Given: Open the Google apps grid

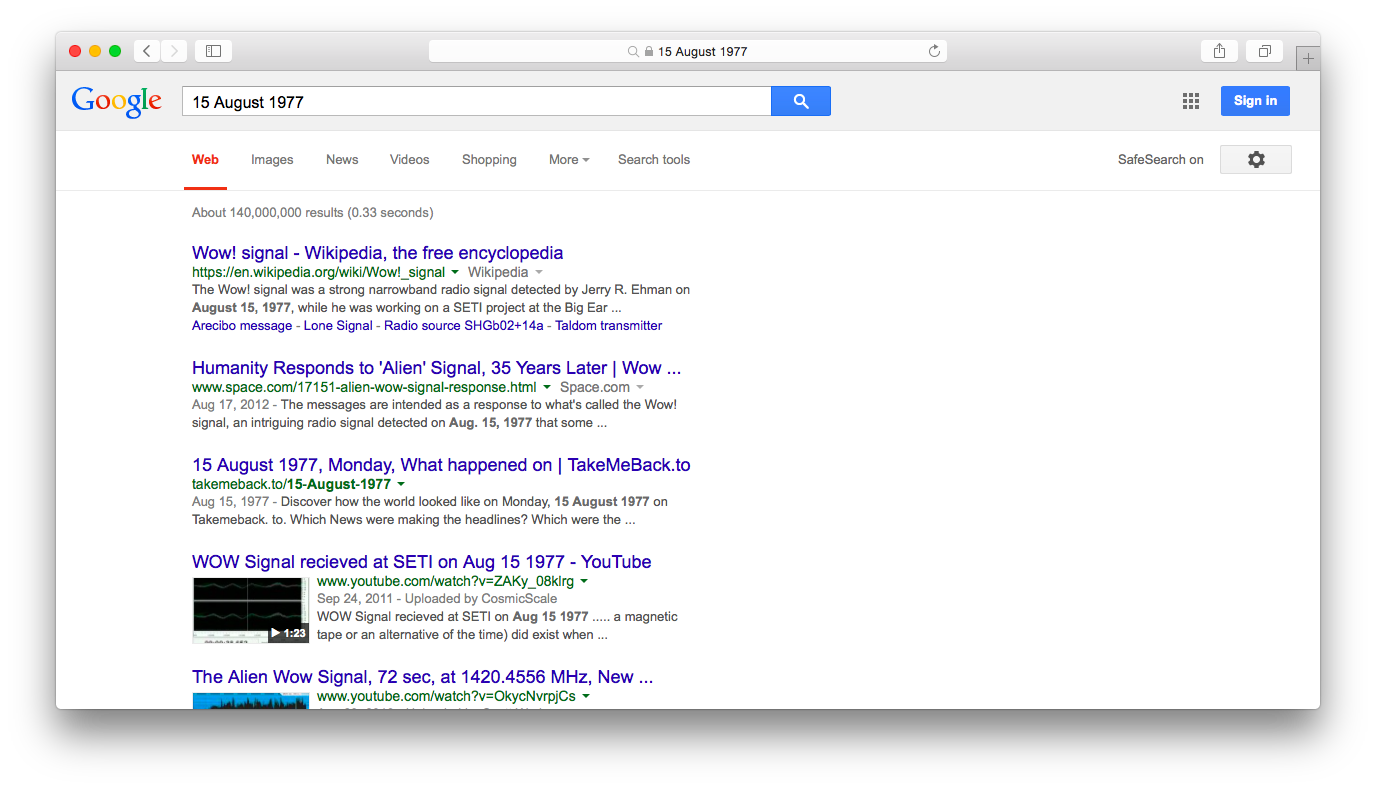Looking at the screenshot, I should (1190, 101).
